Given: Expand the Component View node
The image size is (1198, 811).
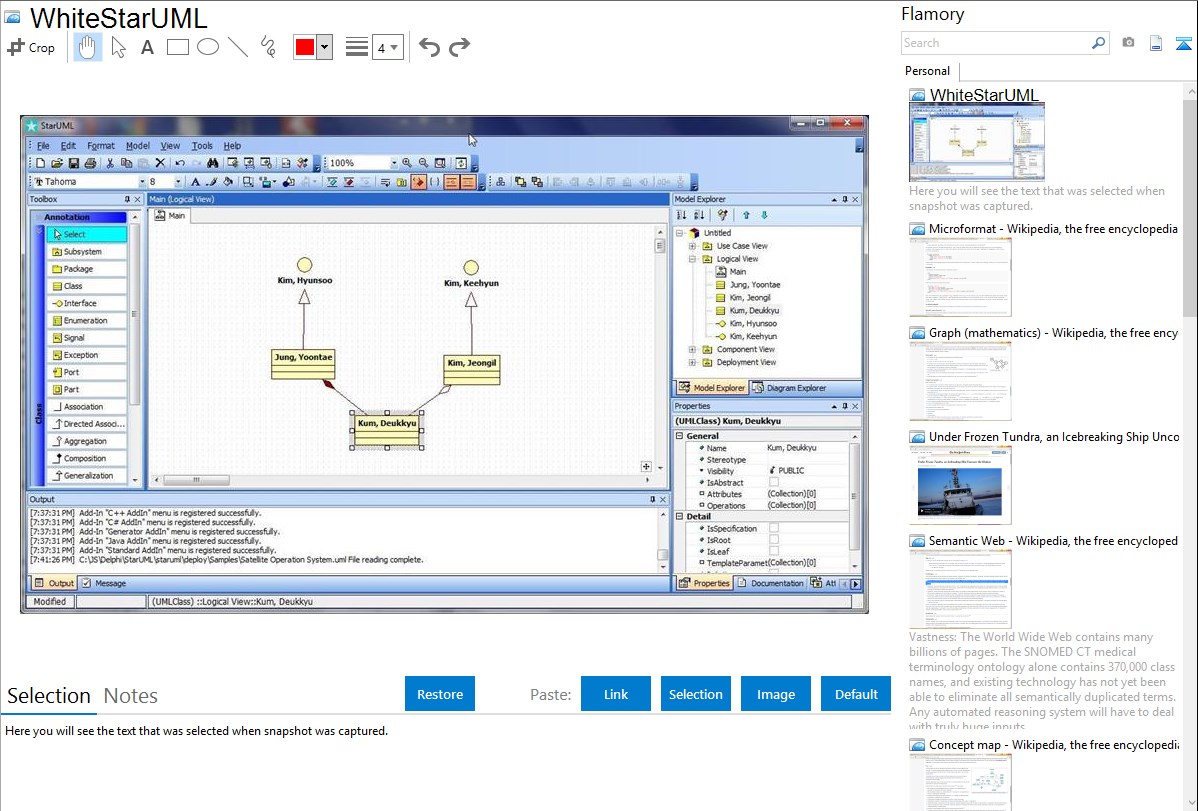Looking at the screenshot, I should pos(692,349).
